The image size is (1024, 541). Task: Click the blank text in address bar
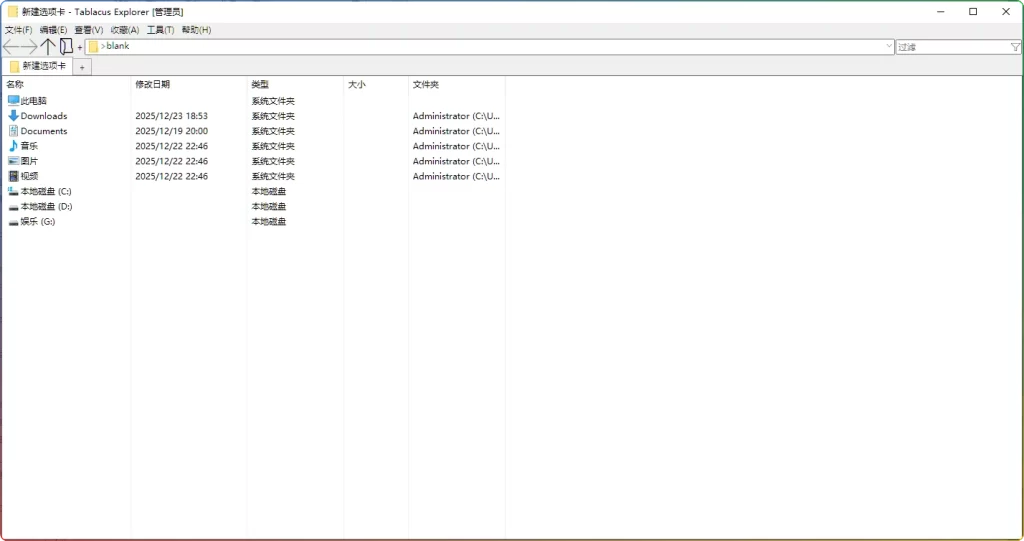pos(118,46)
